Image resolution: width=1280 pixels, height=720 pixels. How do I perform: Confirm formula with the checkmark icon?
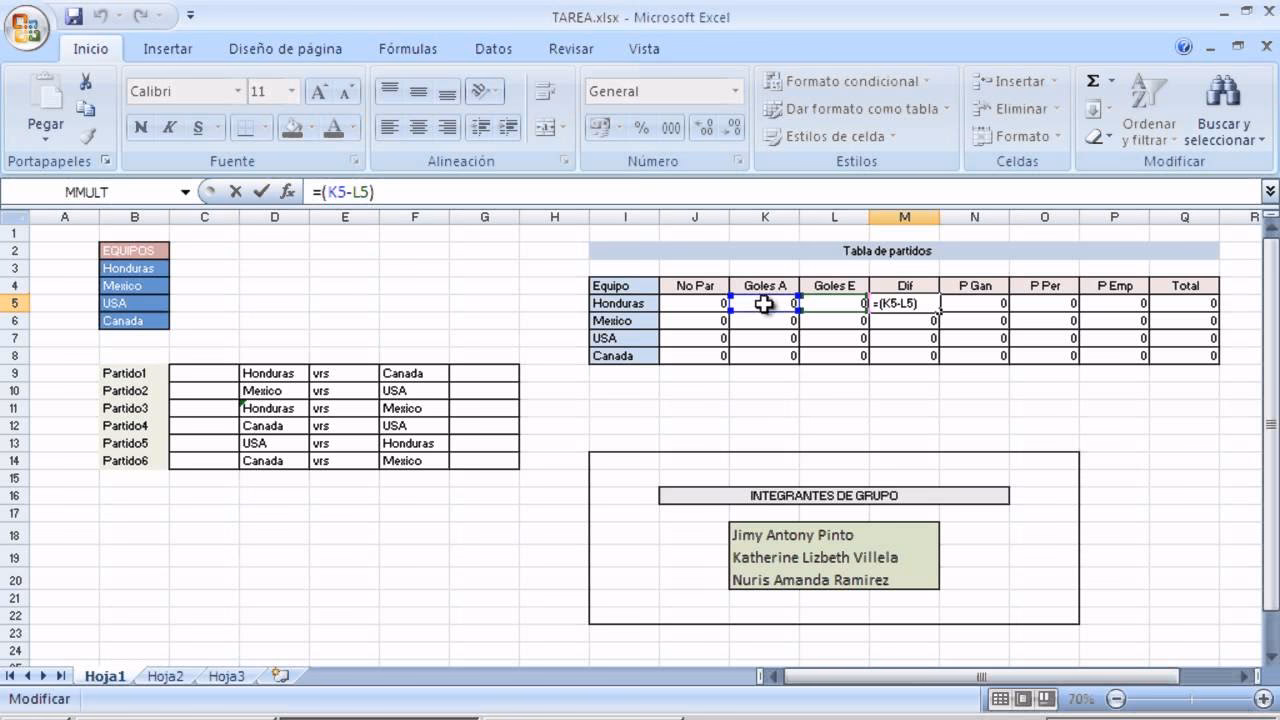261,192
